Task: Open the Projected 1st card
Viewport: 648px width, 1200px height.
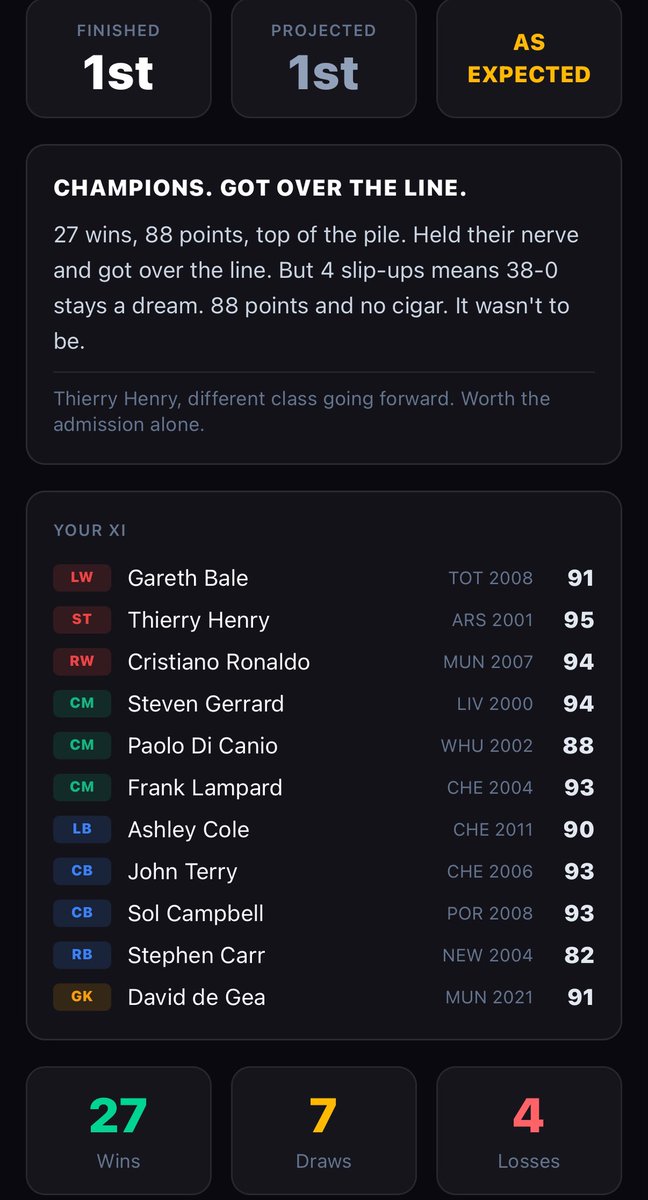Action: (x=324, y=58)
